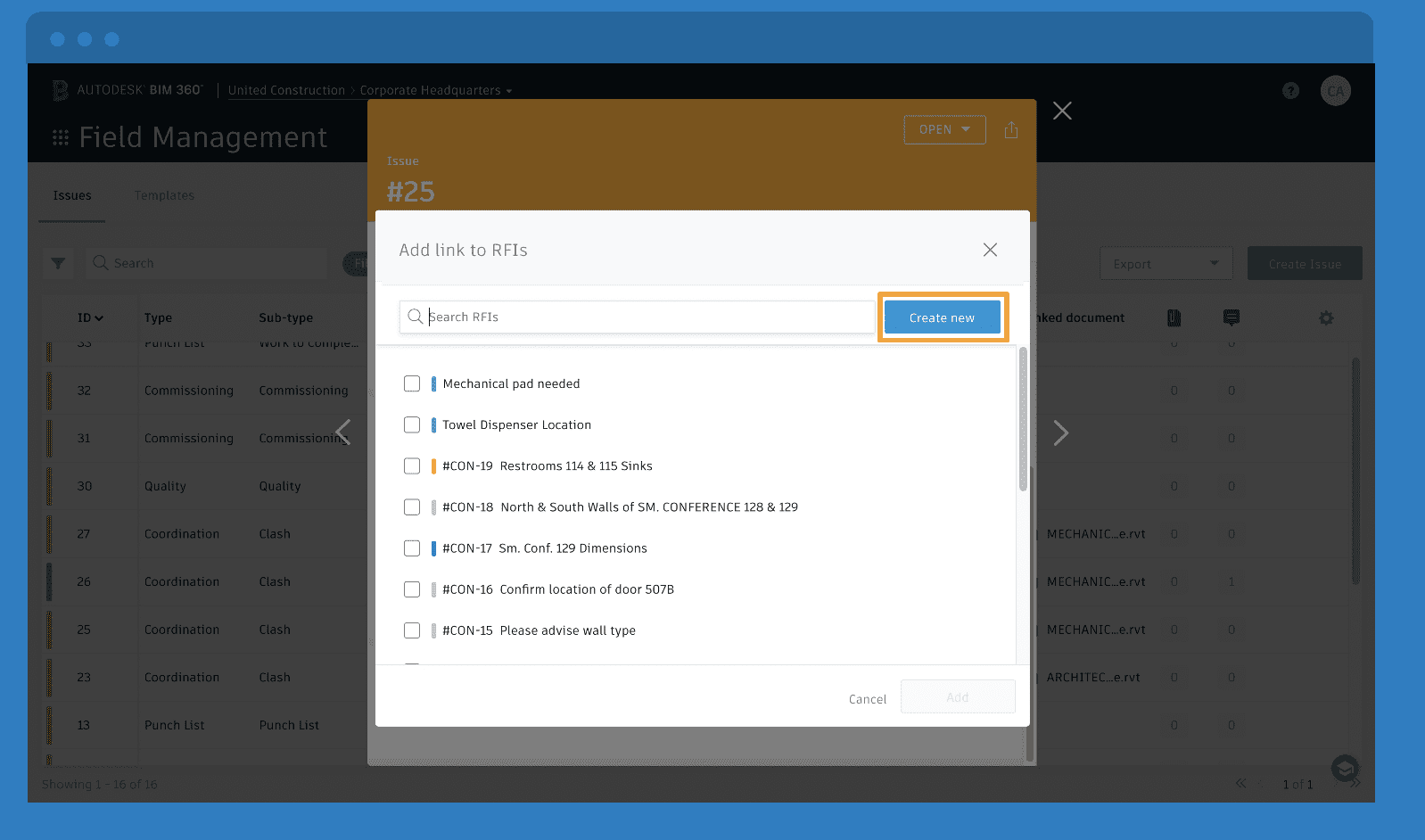Click the filter funnel icon
Image resolution: width=1425 pixels, height=840 pixels.
pyautogui.click(x=58, y=263)
